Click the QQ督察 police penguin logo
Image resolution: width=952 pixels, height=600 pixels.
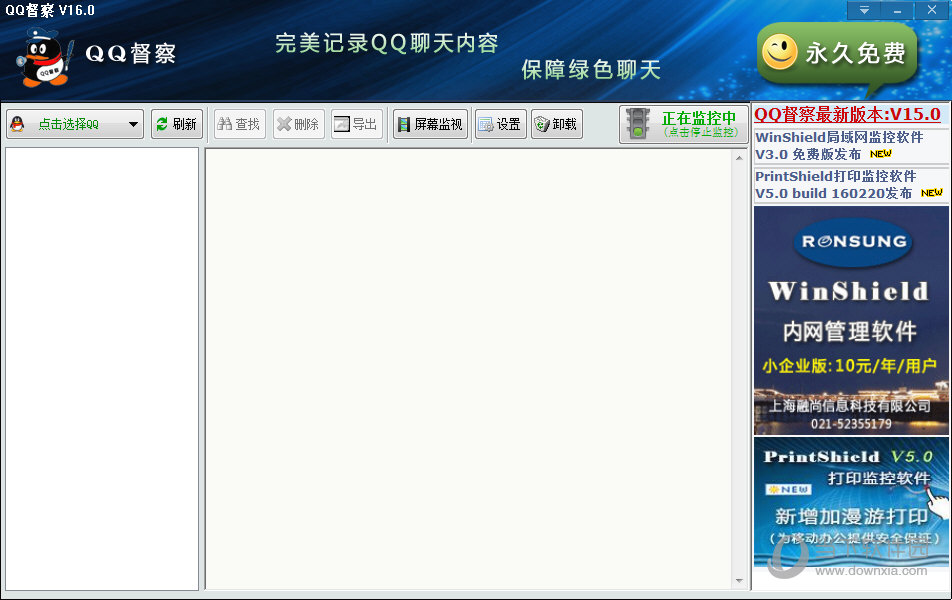pyautogui.click(x=43, y=58)
